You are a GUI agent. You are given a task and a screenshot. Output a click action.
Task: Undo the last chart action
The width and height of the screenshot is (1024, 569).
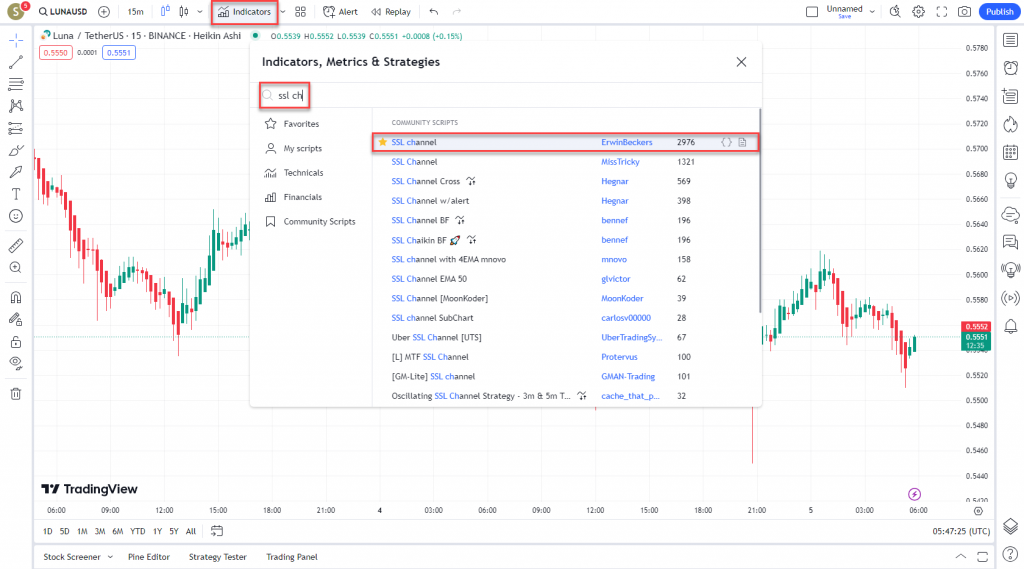[x=434, y=12]
